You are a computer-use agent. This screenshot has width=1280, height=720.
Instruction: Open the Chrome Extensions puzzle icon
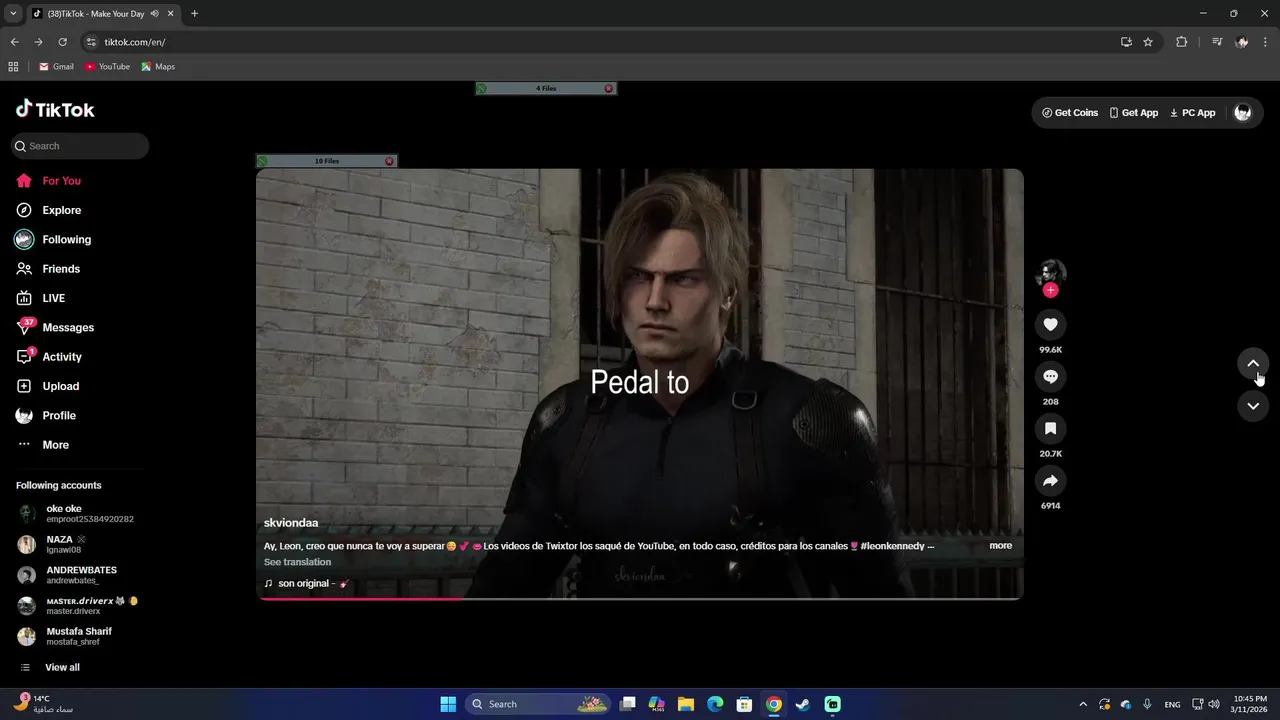pos(1181,42)
